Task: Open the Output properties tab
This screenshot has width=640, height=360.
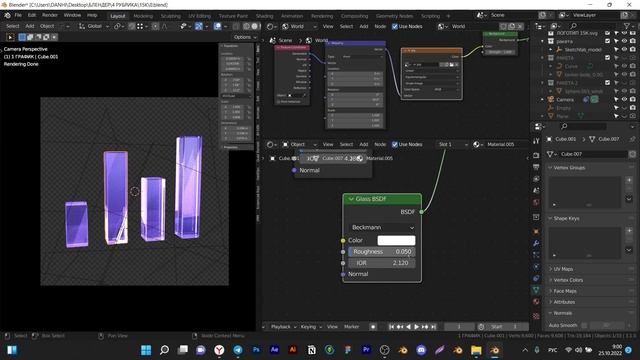Action: [536, 167]
